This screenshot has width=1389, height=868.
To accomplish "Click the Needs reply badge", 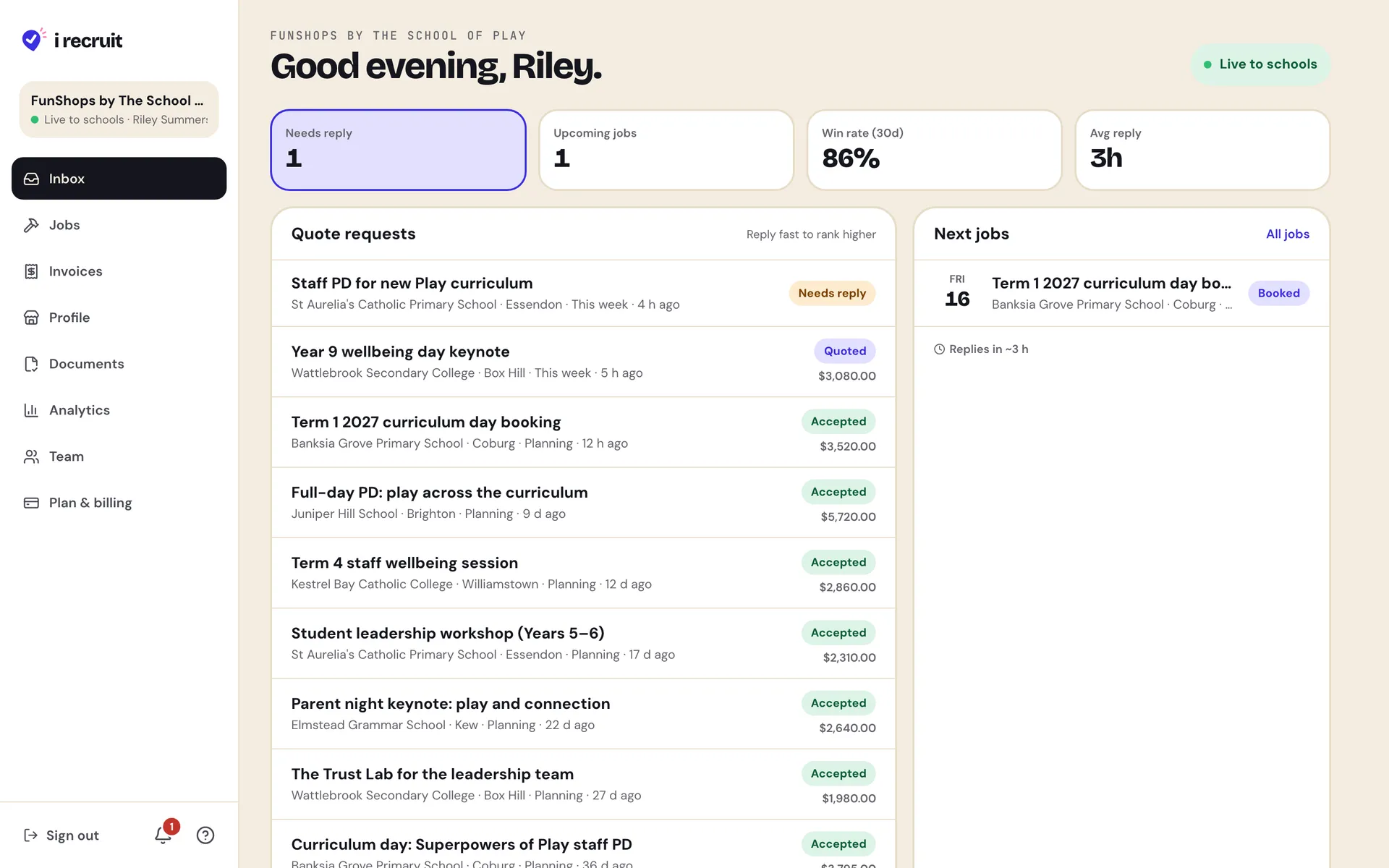I will coord(832,293).
